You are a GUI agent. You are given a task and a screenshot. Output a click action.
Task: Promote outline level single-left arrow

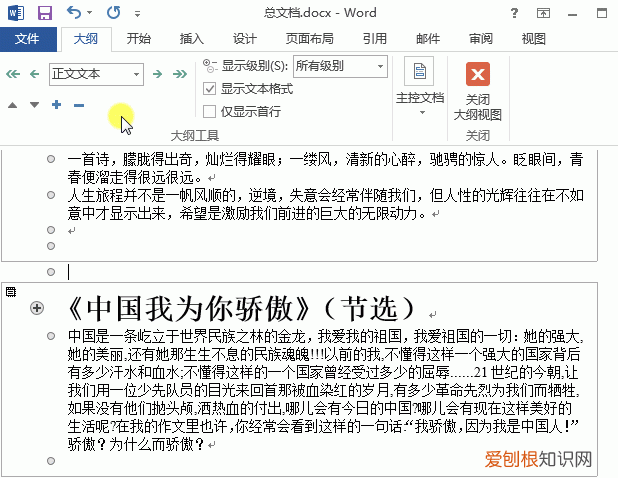(35, 74)
